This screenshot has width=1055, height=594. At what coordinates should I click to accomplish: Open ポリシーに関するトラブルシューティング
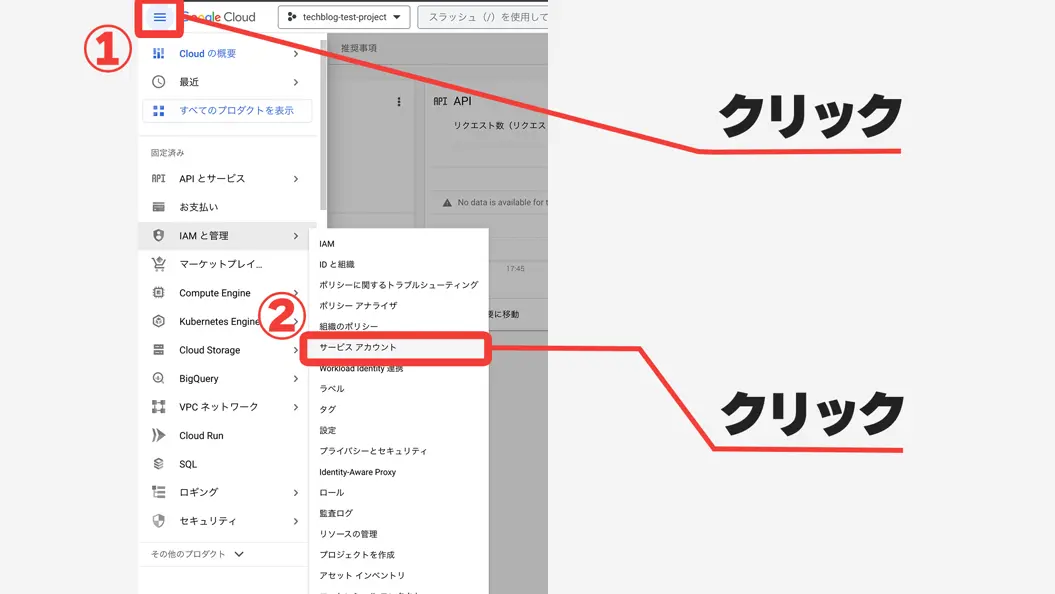pyautogui.click(x=398, y=285)
